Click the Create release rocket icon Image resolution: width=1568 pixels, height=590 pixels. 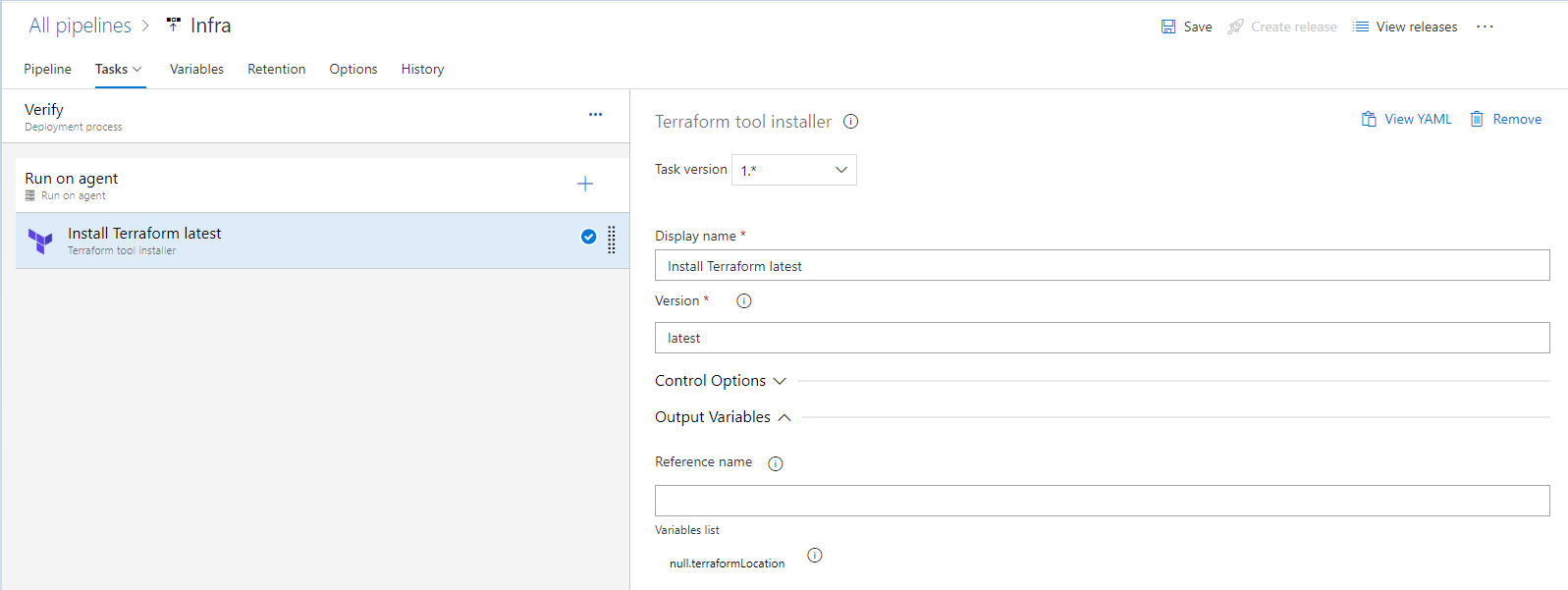(1235, 27)
